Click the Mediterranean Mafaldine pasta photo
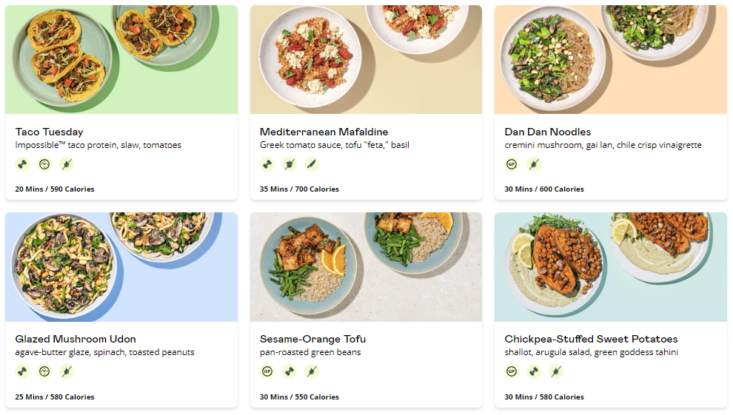The width and height of the screenshot is (733, 415). [x=365, y=58]
